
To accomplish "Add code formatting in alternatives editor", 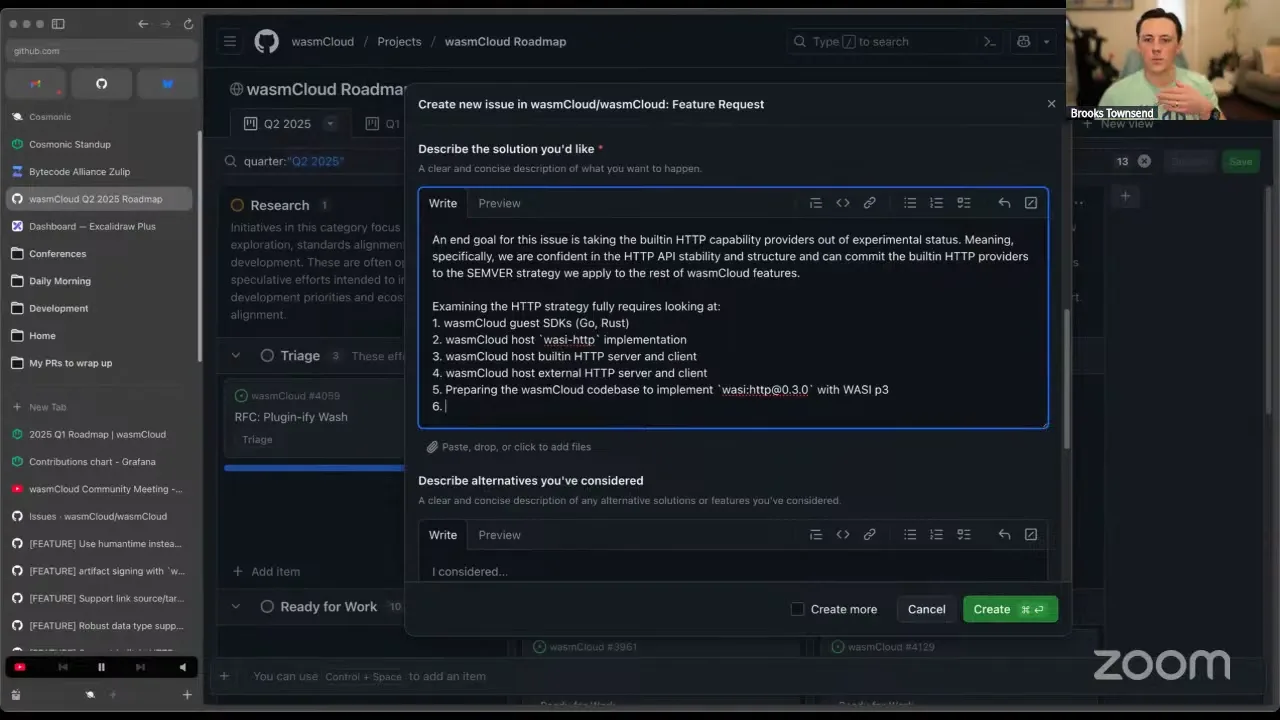I will coord(843,535).
